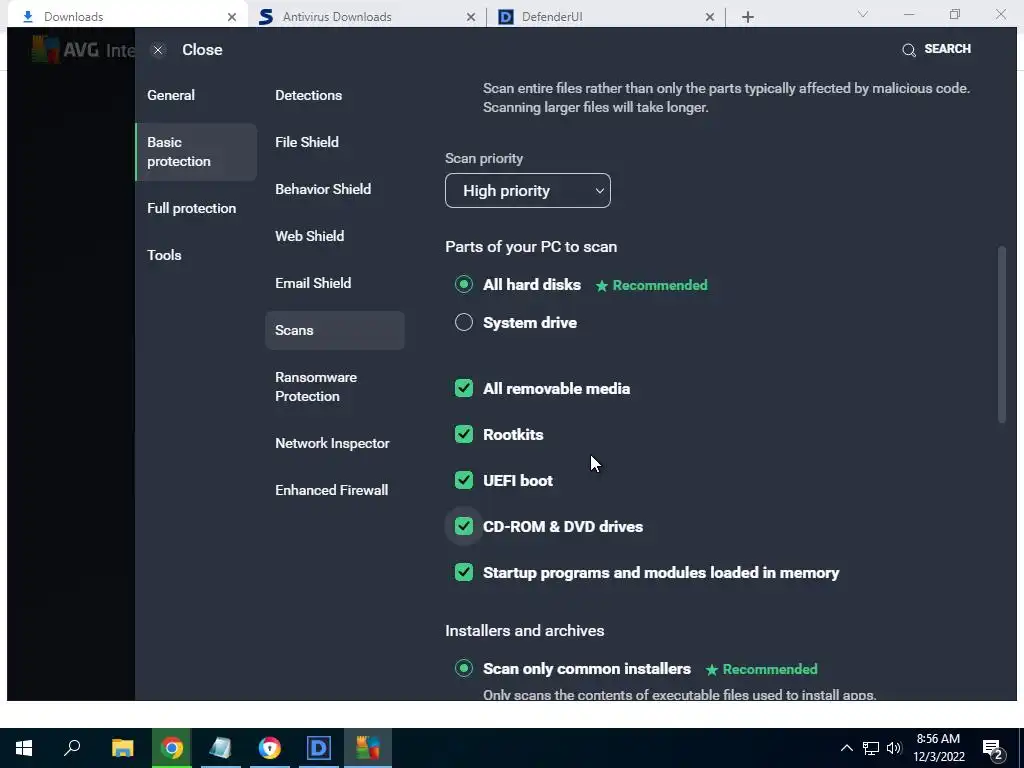The image size is (1024, 768).
Task: Open a new browser tab
Action: click(x=748, y=17)
